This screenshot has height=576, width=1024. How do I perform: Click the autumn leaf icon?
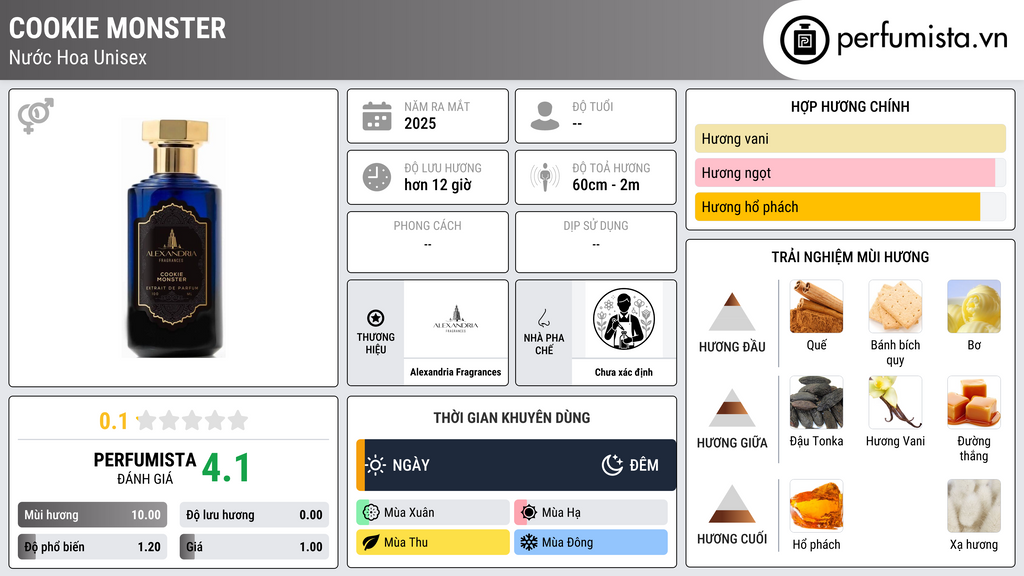(x=371, y=542)
